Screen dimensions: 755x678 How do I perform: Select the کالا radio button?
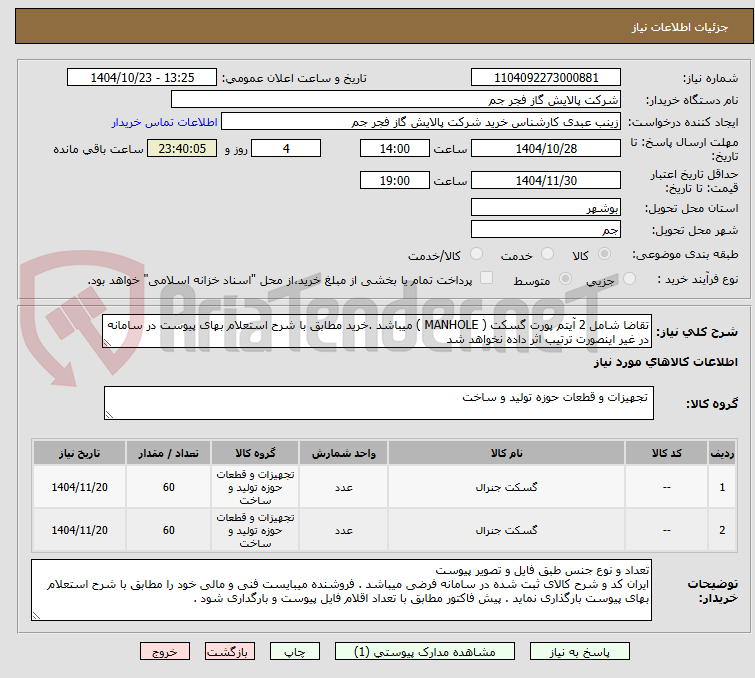604,254
